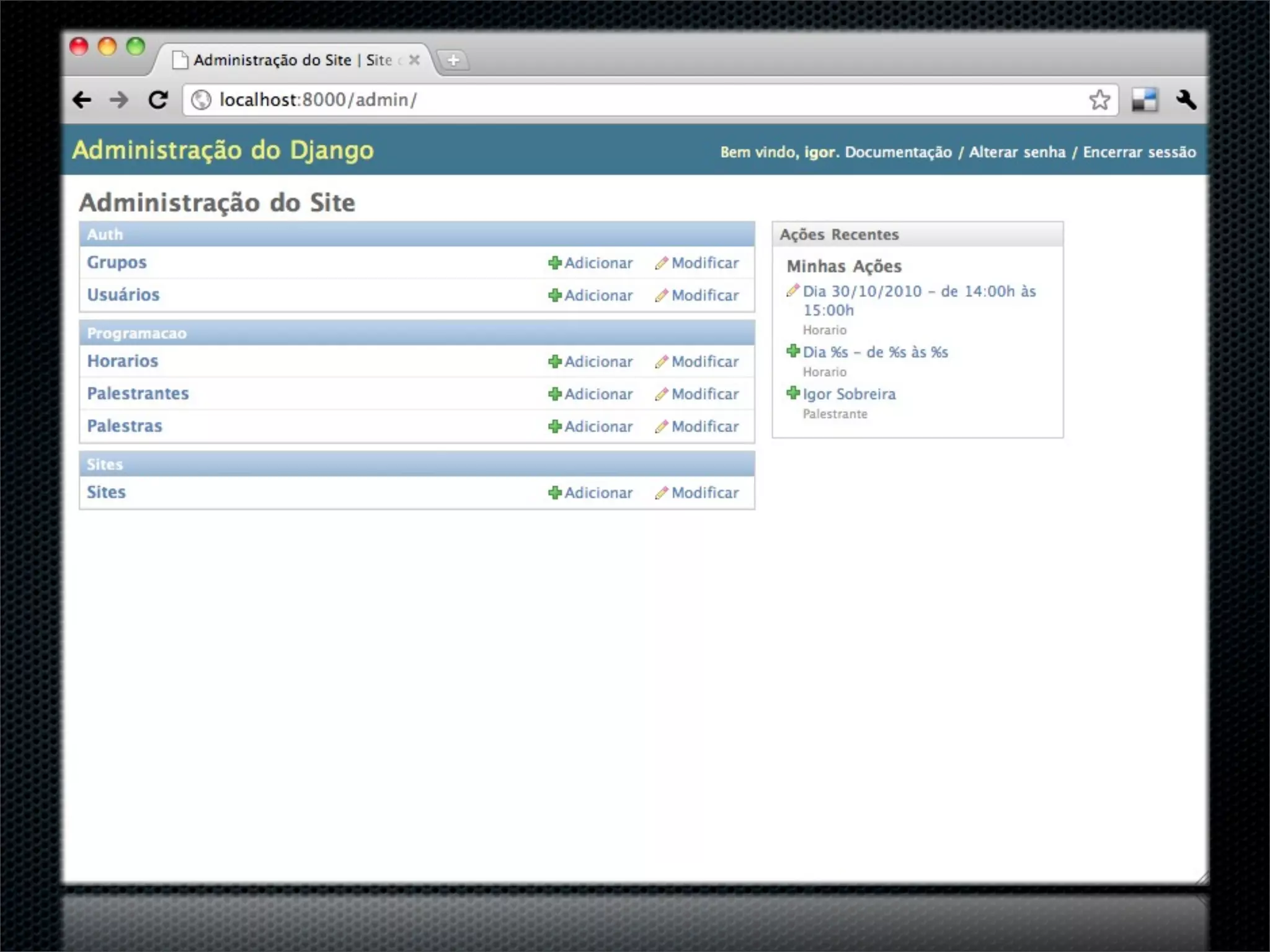Close the Administração do Site tab
1270x952 pixels.
coord(414,60)
